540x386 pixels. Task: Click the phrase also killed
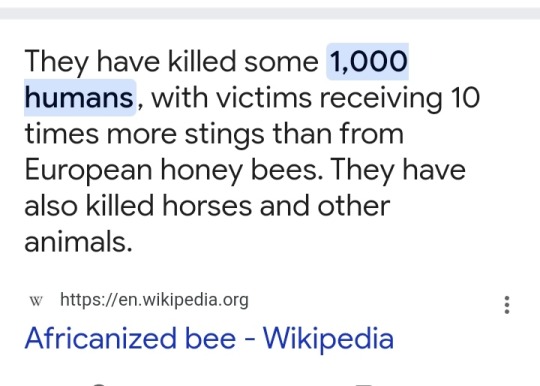click(x=89, y=206)
